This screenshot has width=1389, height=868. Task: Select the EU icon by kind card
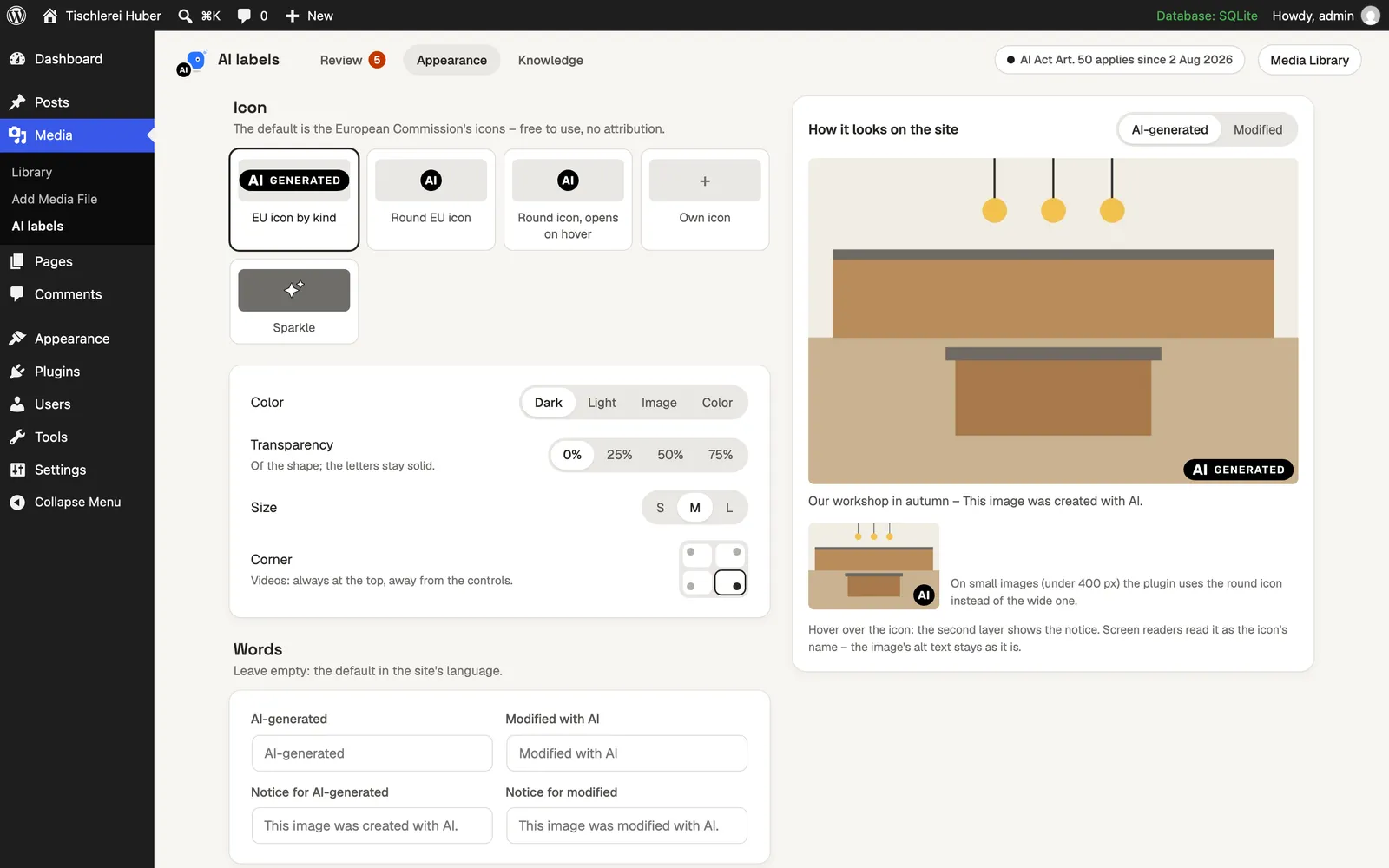(294, 200)
